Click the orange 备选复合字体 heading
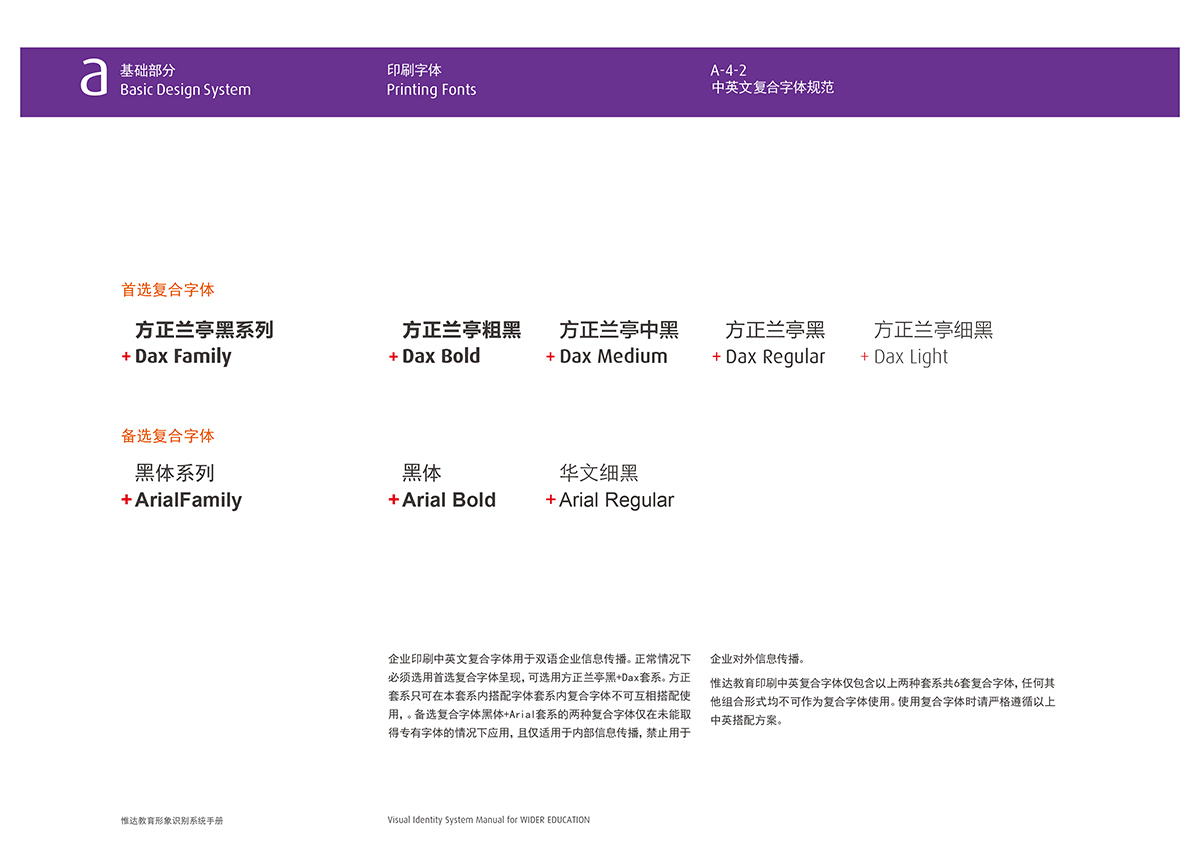The height and width of the screenshot is (849, 1200). 168,436
